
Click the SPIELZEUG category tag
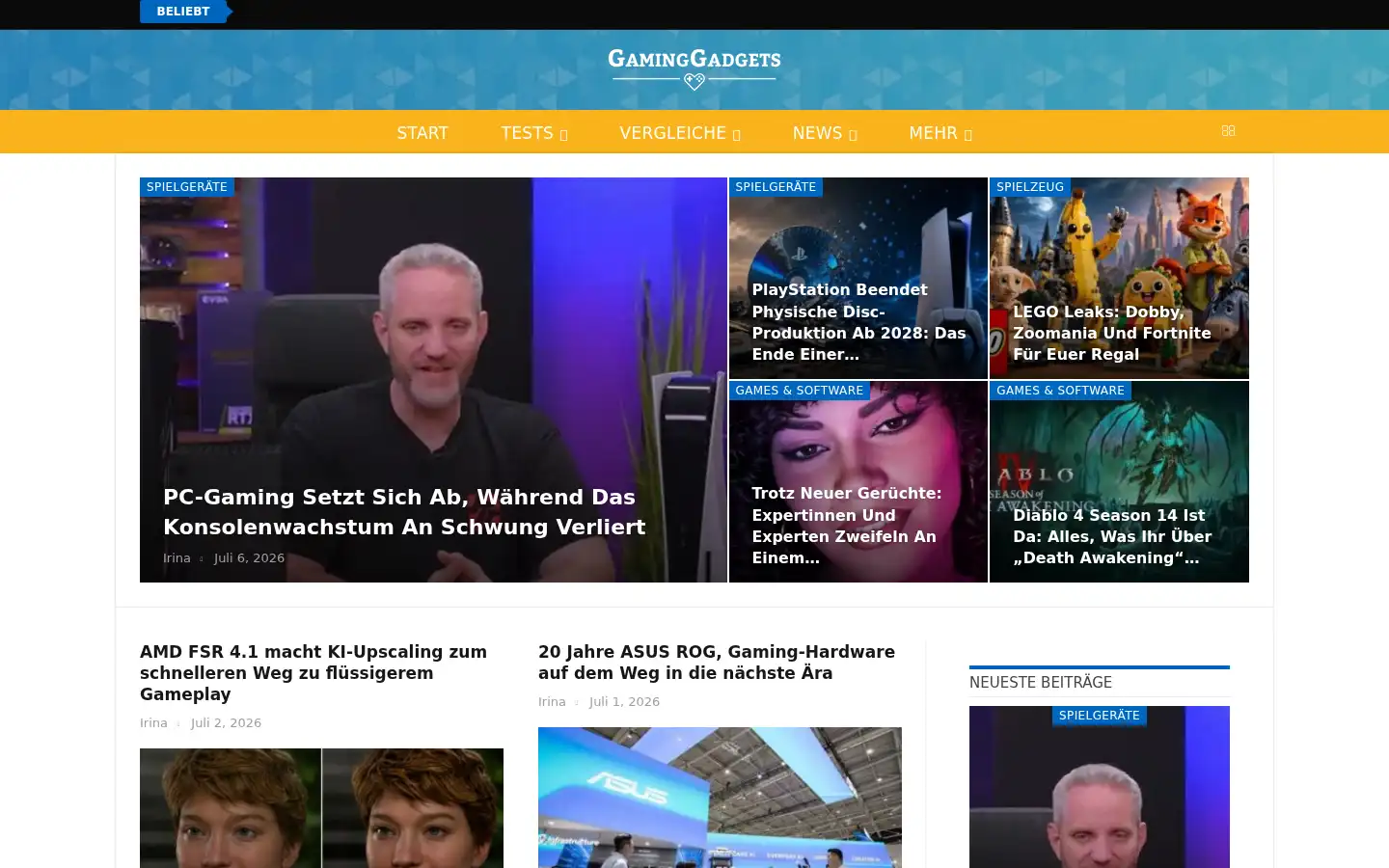coord(1030,187)
